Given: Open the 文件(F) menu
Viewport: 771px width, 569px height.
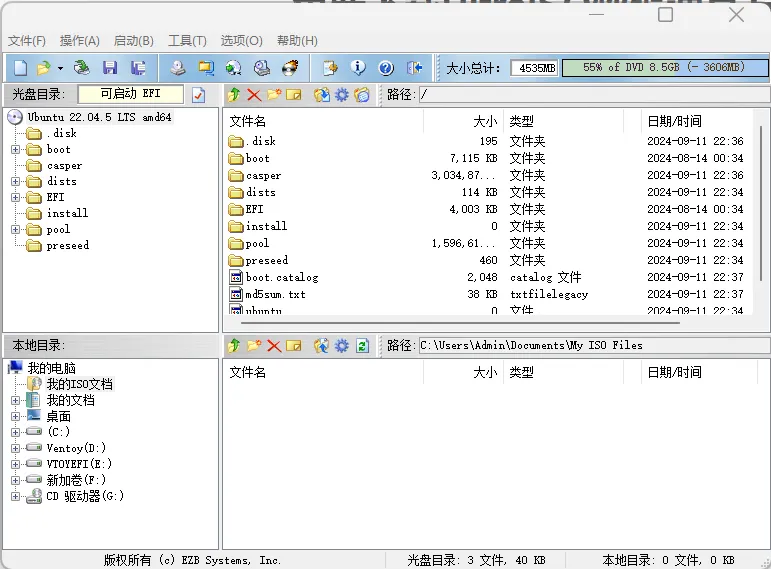Looking at the screenshot, I should point(27,41).
